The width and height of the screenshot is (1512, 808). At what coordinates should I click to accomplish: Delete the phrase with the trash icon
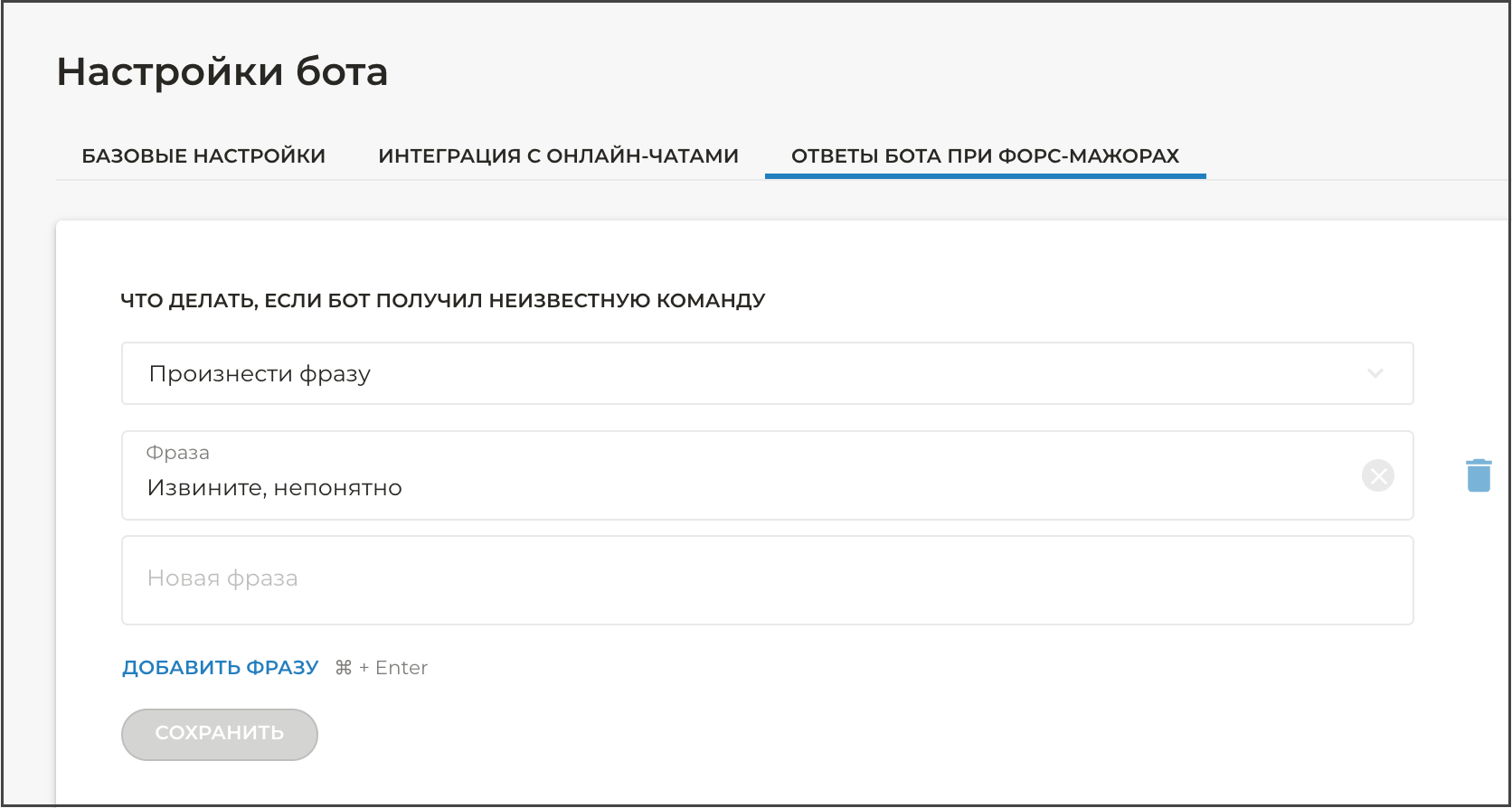1479,475
